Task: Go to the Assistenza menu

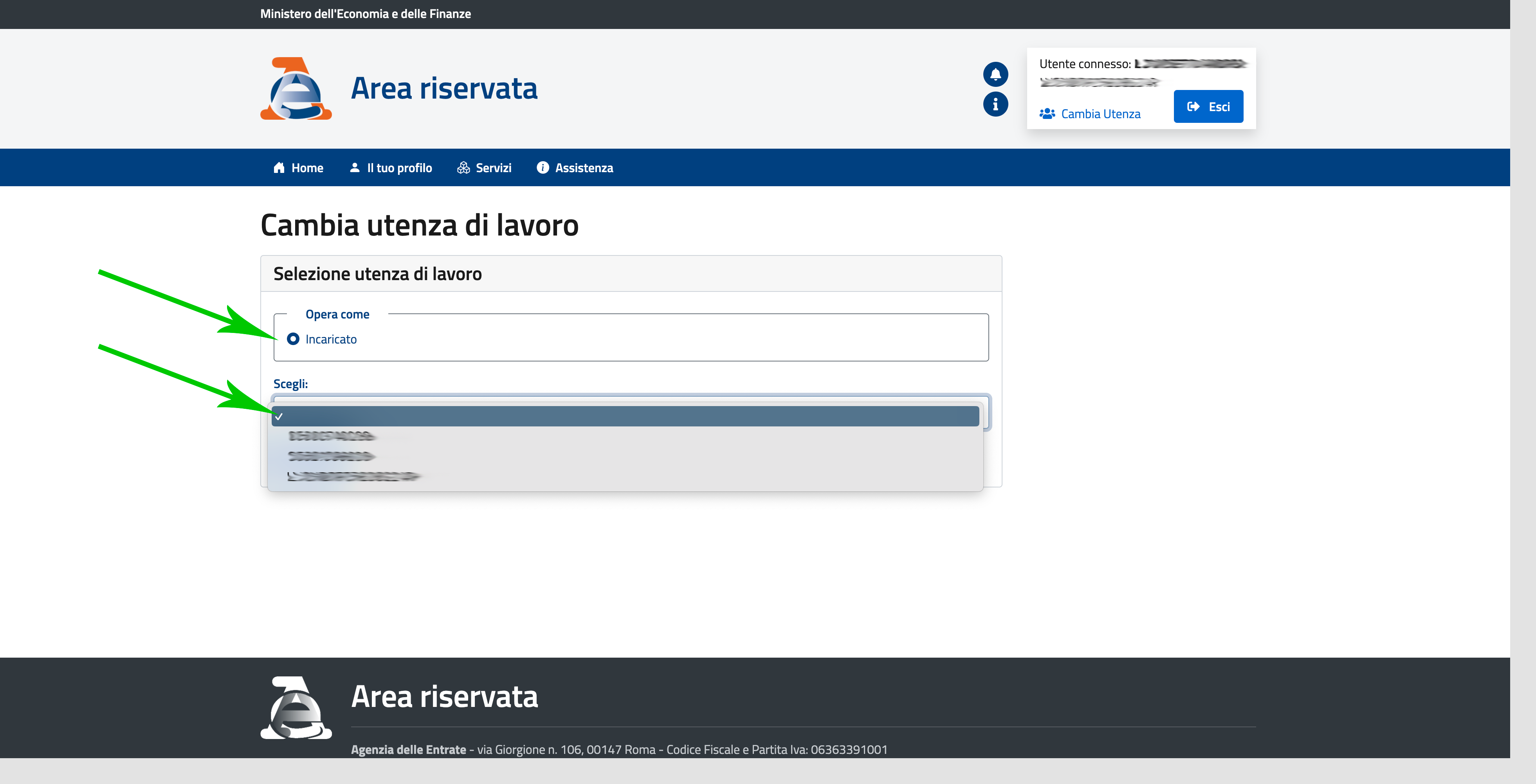Action: pyautogui.click(x=584, y=168)
